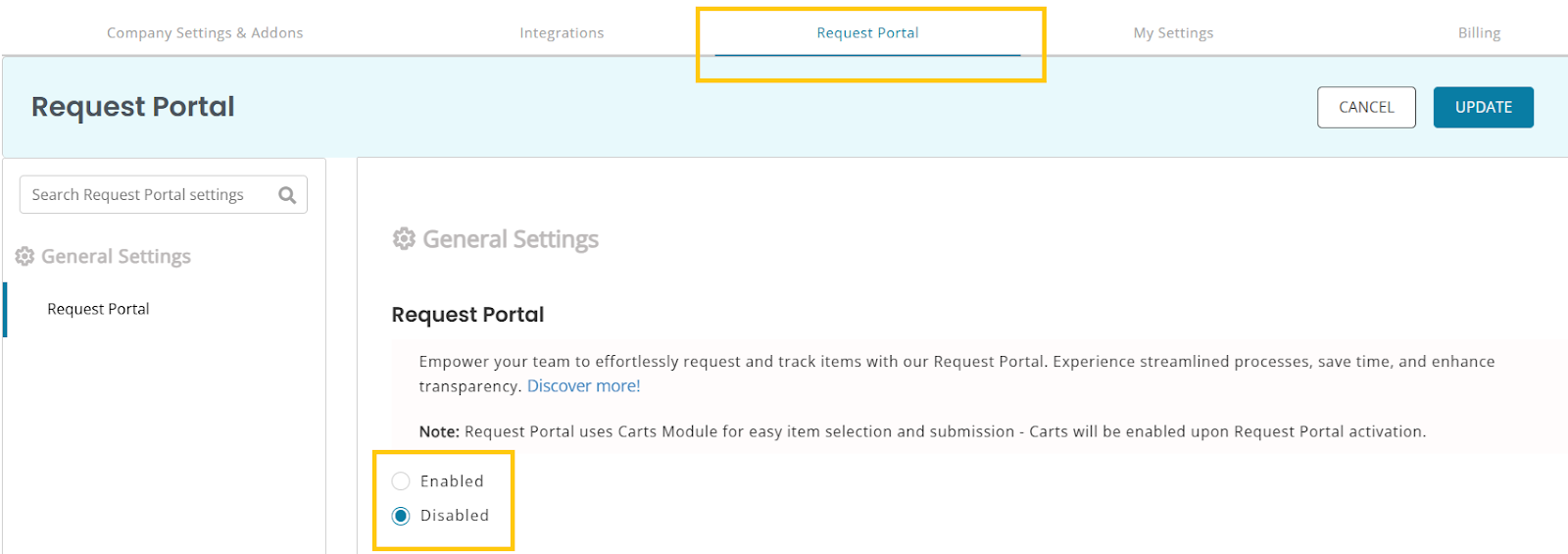This screenshot has height=554, width=1568.
Task: Open the Billing tab
Action: pos(1479,33)
